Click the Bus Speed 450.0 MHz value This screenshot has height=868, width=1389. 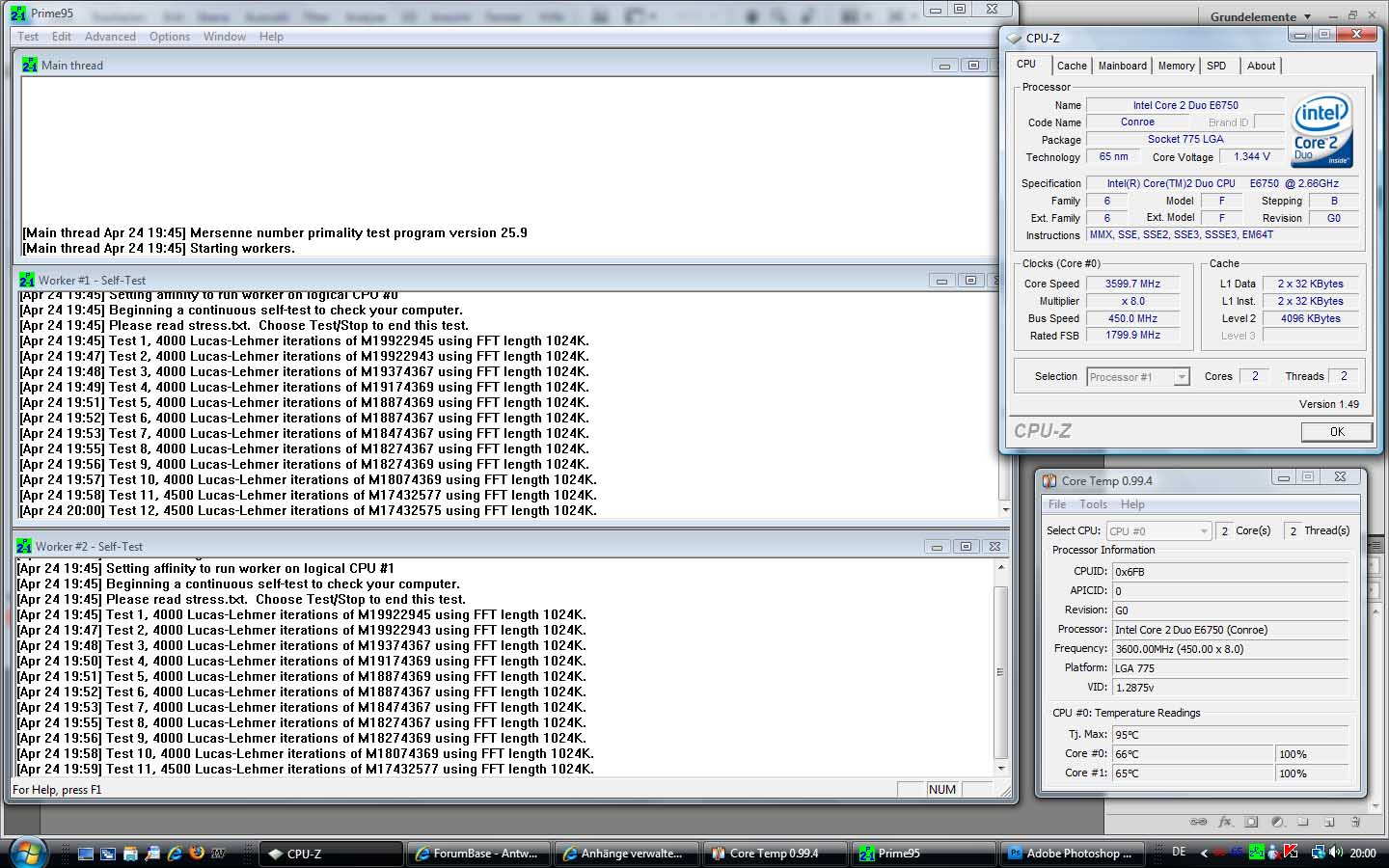(x=1132, y=318)
